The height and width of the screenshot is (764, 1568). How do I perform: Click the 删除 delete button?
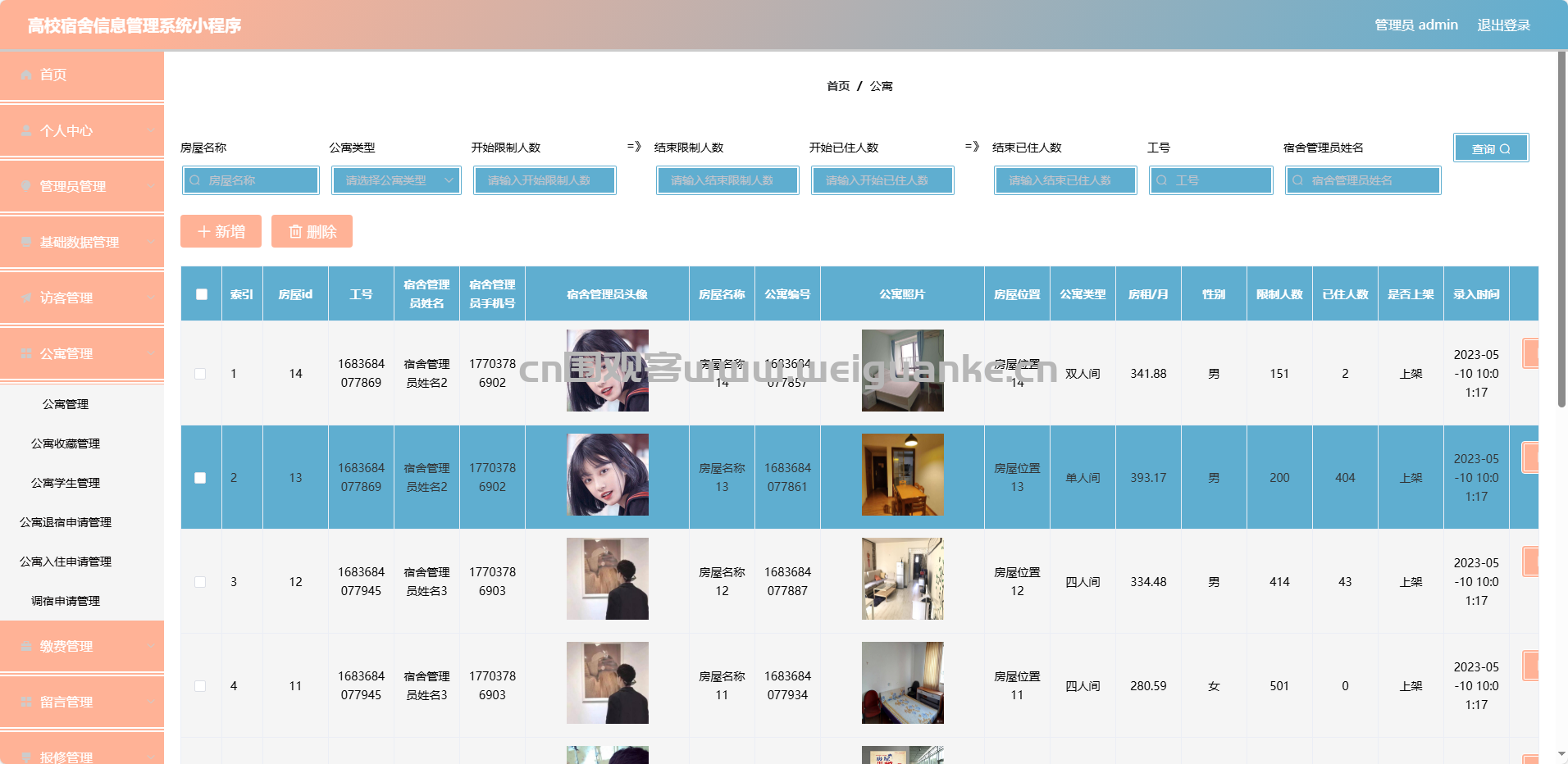tap(312, 232)
